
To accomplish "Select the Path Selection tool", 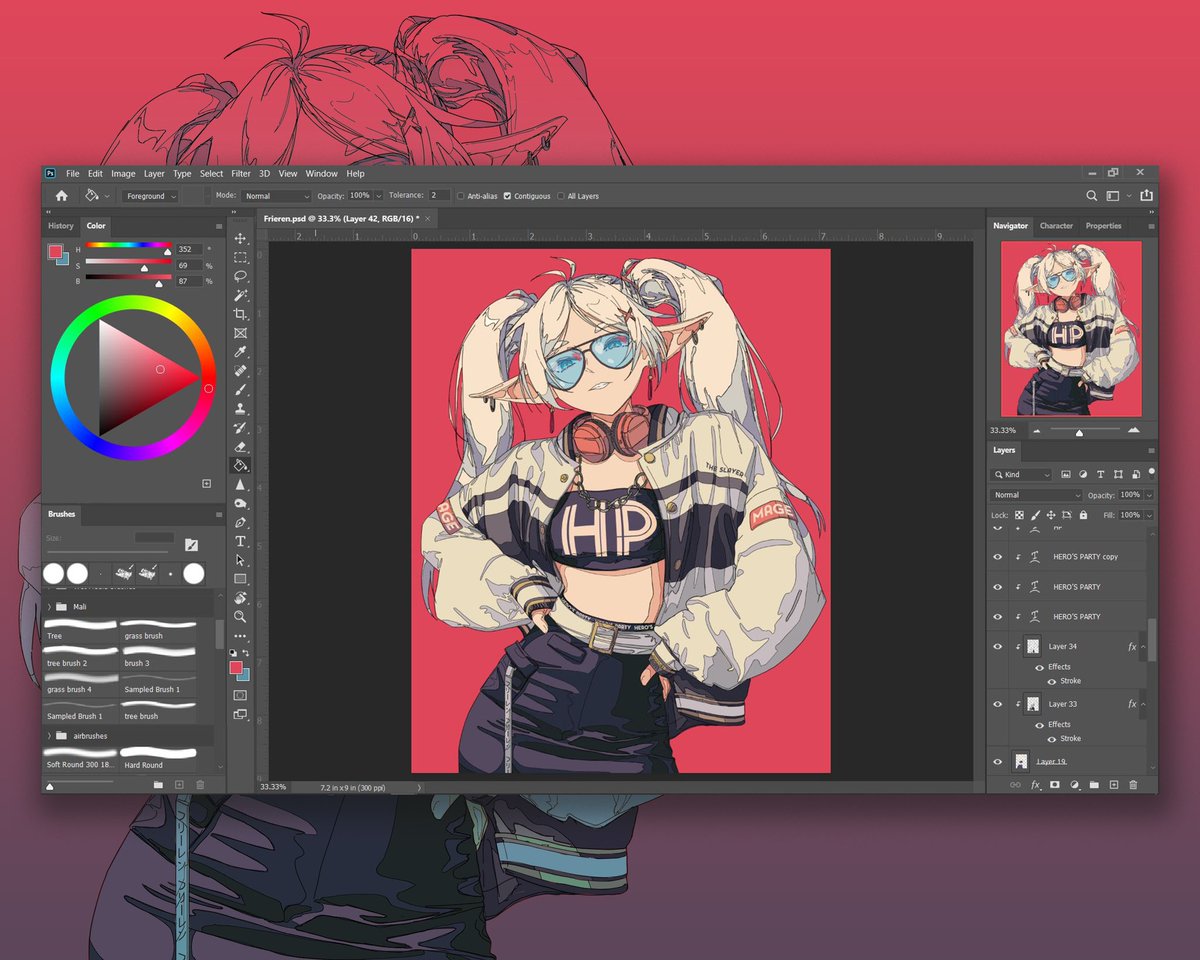I will tap(240, 561).
